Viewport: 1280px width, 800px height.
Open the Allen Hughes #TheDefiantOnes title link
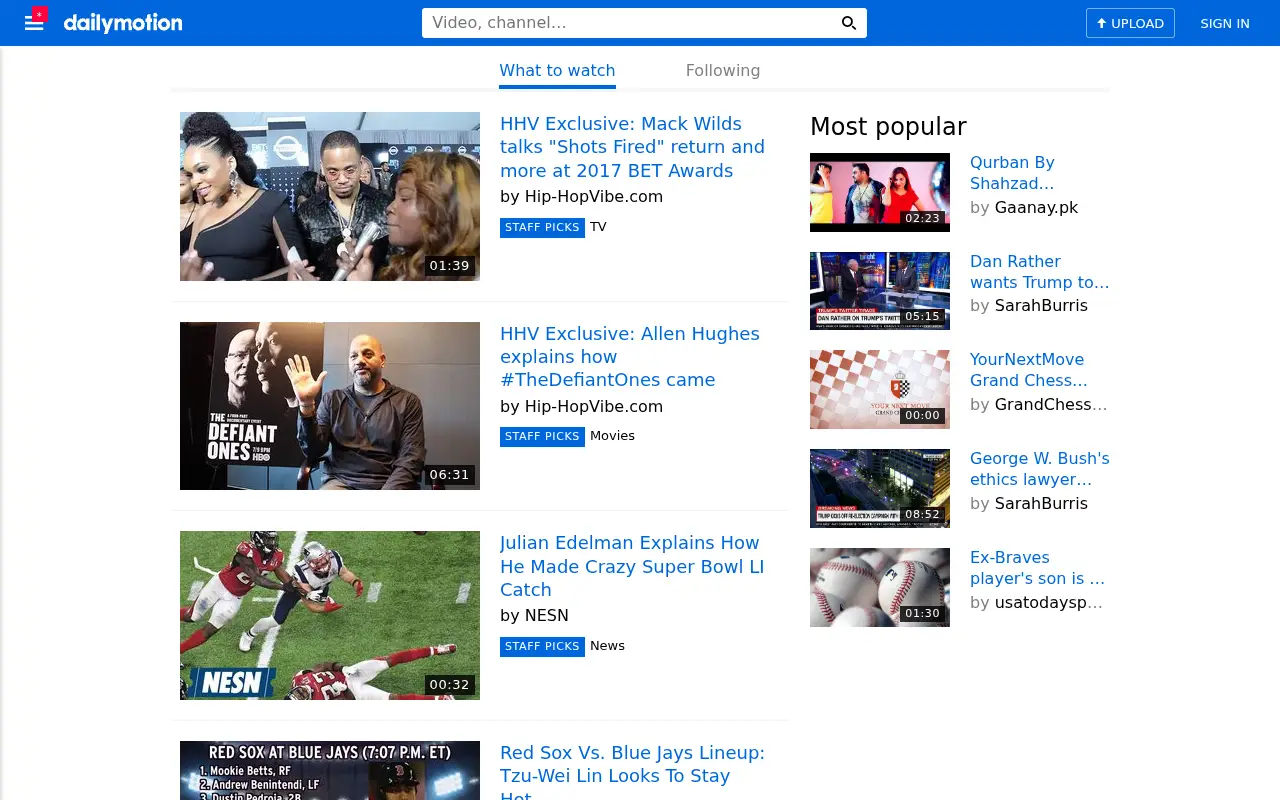point(630,357)
